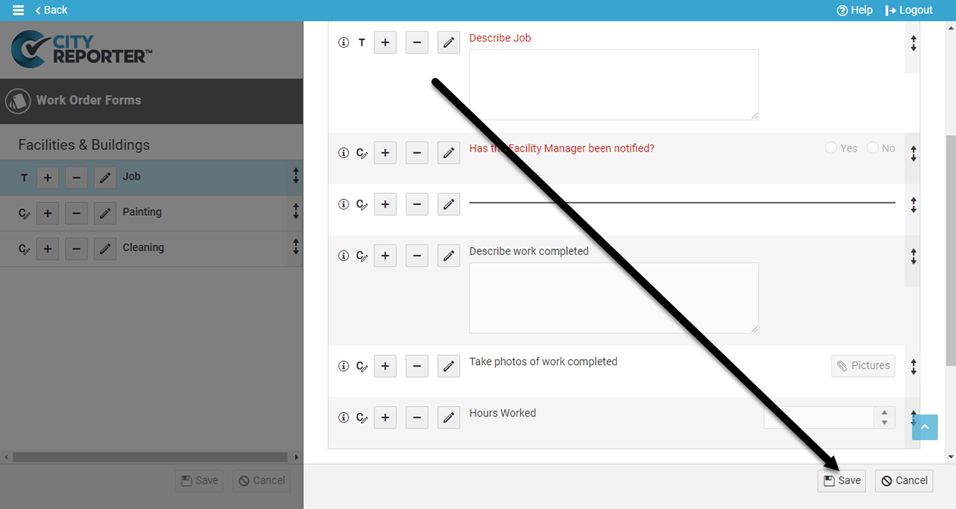
Task: Click the minus icon beside Describe work completed
Action: [417, 256]
